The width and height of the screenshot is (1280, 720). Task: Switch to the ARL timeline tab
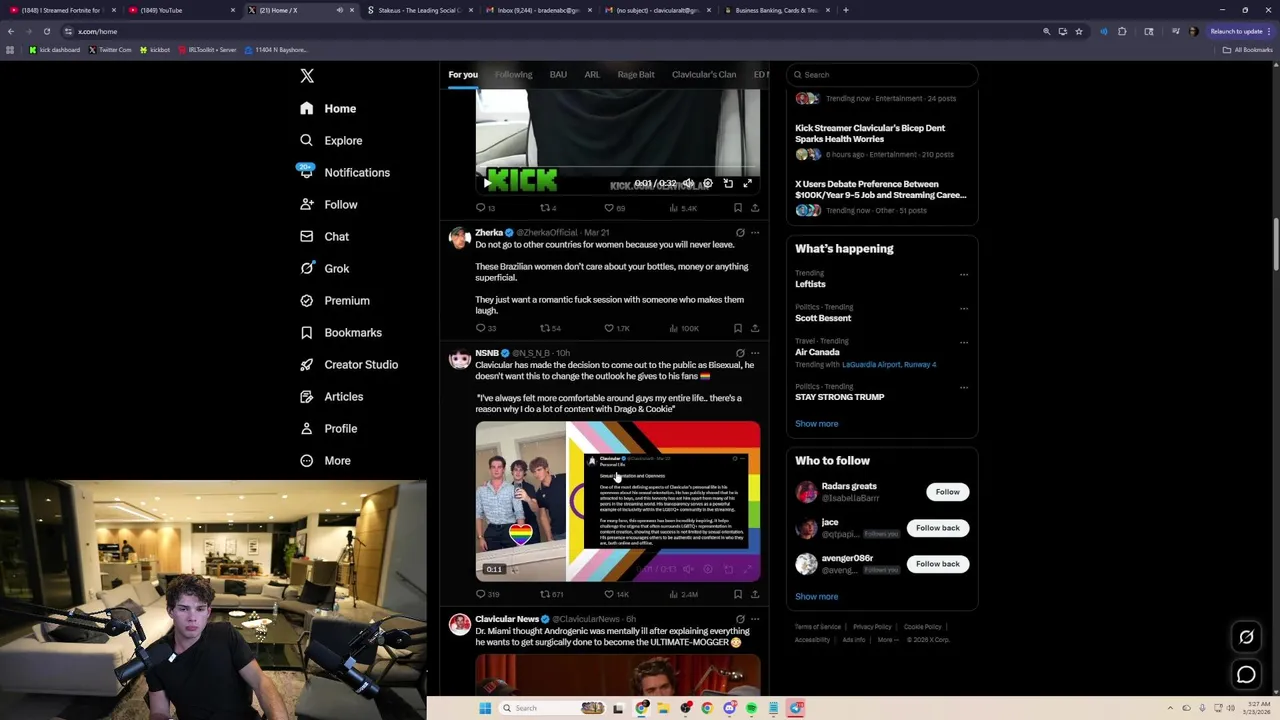592,74
